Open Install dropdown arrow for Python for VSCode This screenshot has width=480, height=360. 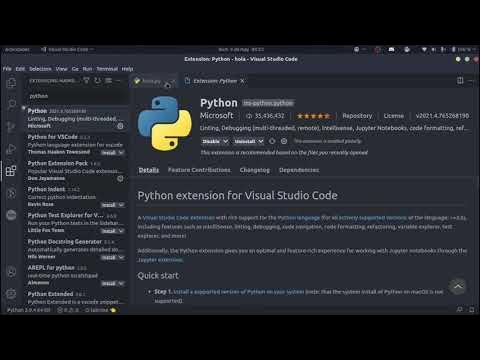121,152
